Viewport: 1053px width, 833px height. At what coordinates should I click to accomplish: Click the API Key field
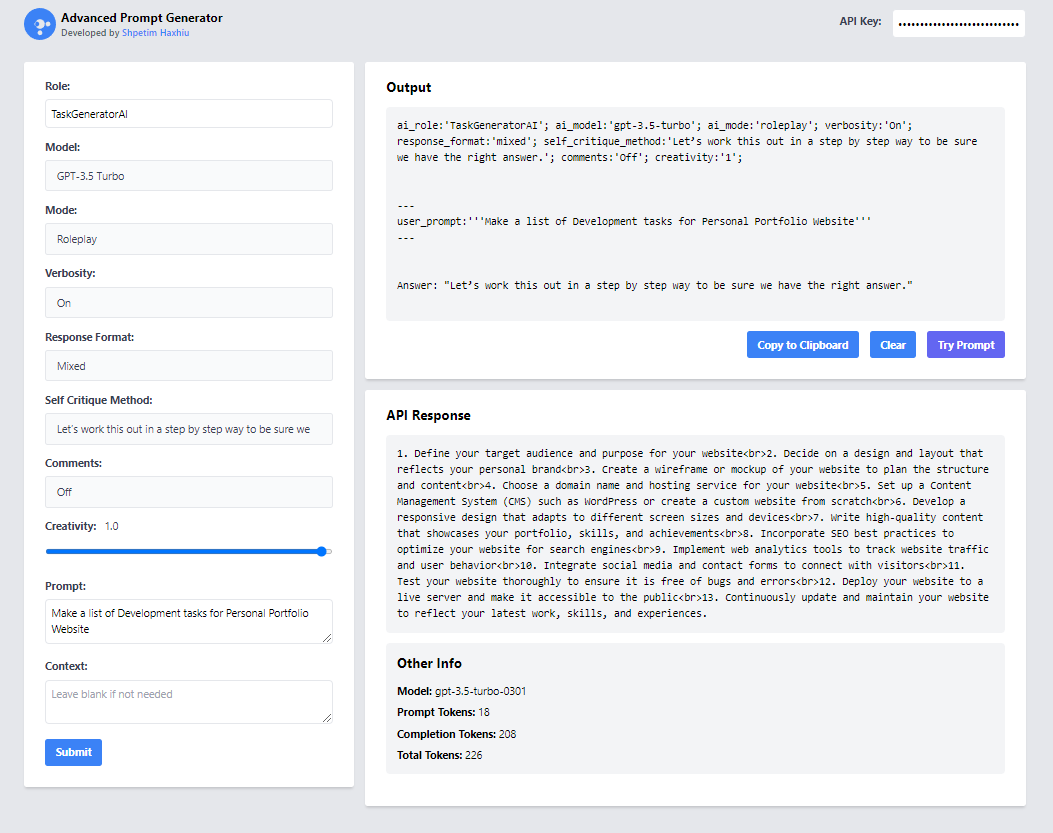pyautogui.click(x=958, y=21)
